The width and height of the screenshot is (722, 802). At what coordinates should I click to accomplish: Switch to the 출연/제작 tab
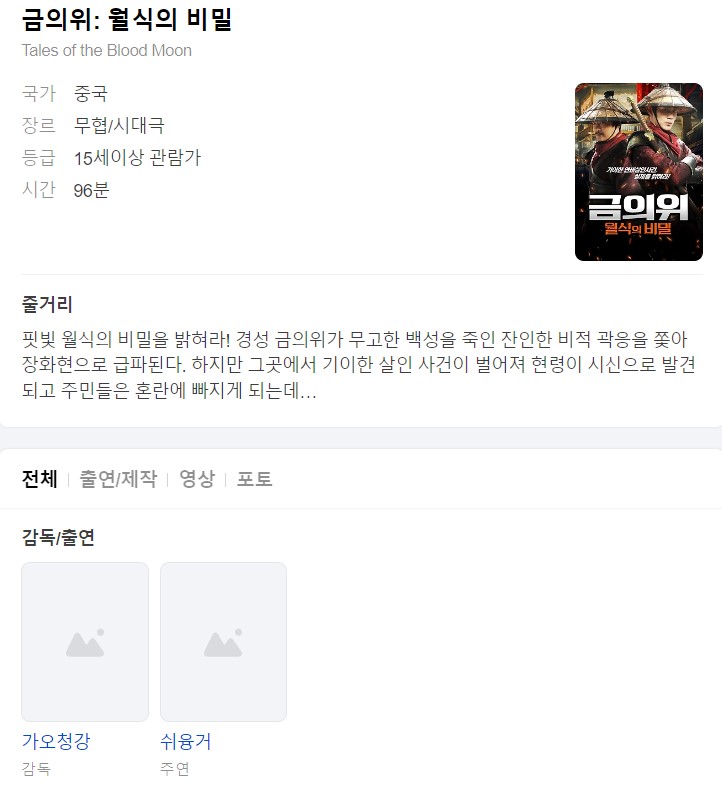pos(118,479)
